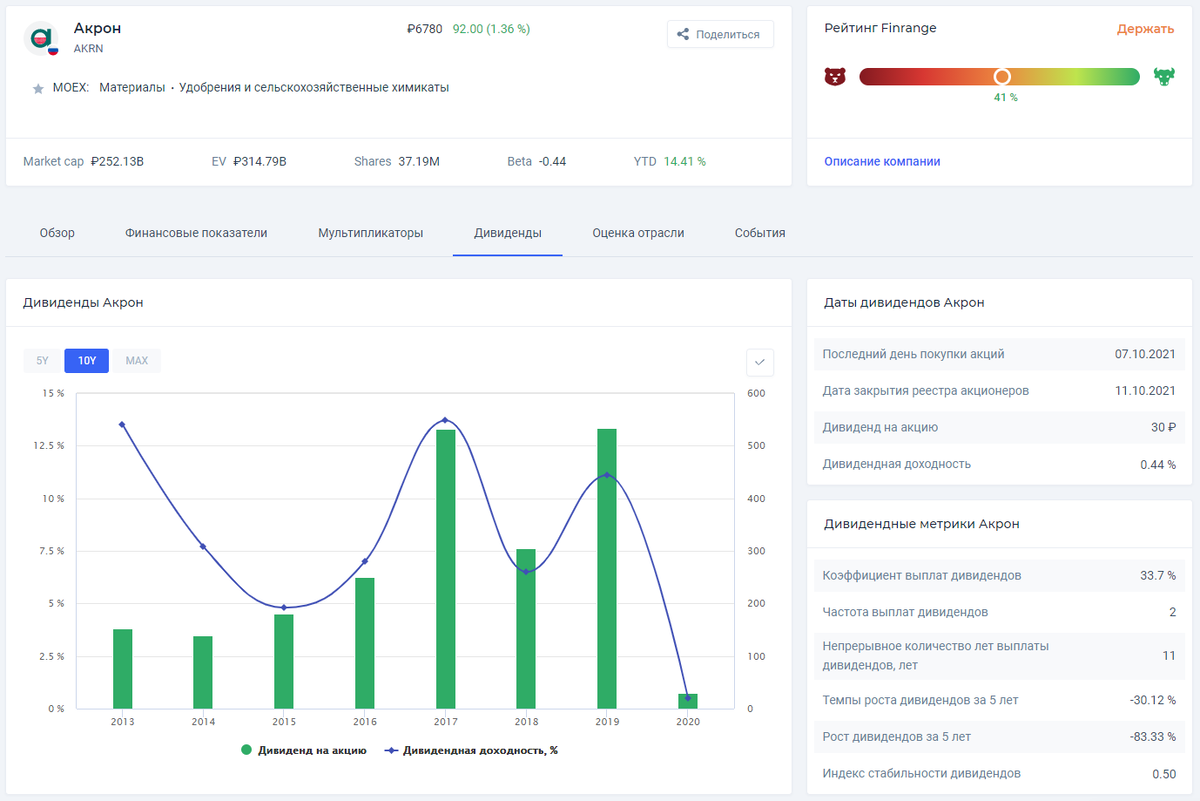Viewport: 1200px width, 801px height.
Task: Toggle Дивиденд на акцию legend item
Action: [x=304, y=749]
